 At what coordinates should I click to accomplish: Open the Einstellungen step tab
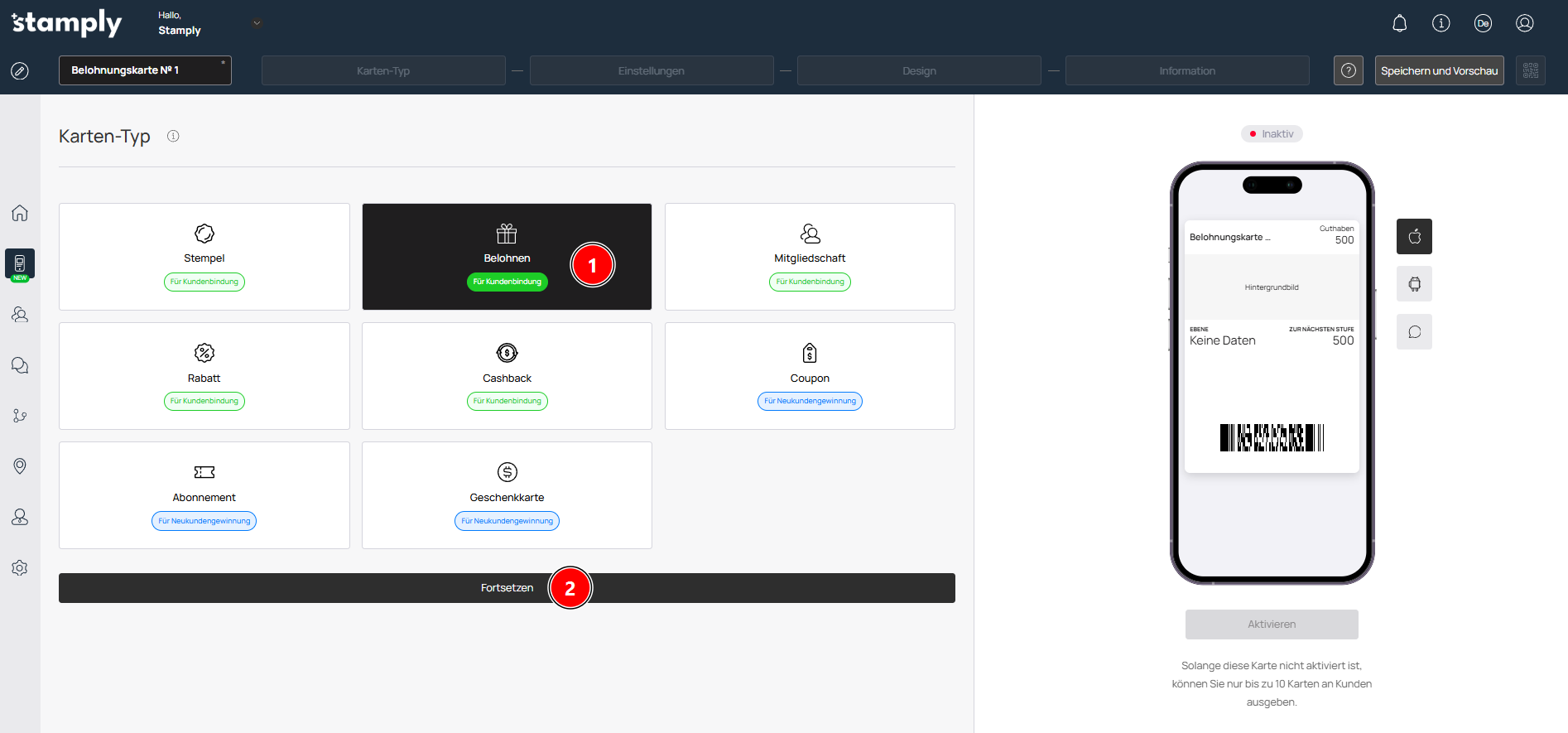tap(651, 70)
